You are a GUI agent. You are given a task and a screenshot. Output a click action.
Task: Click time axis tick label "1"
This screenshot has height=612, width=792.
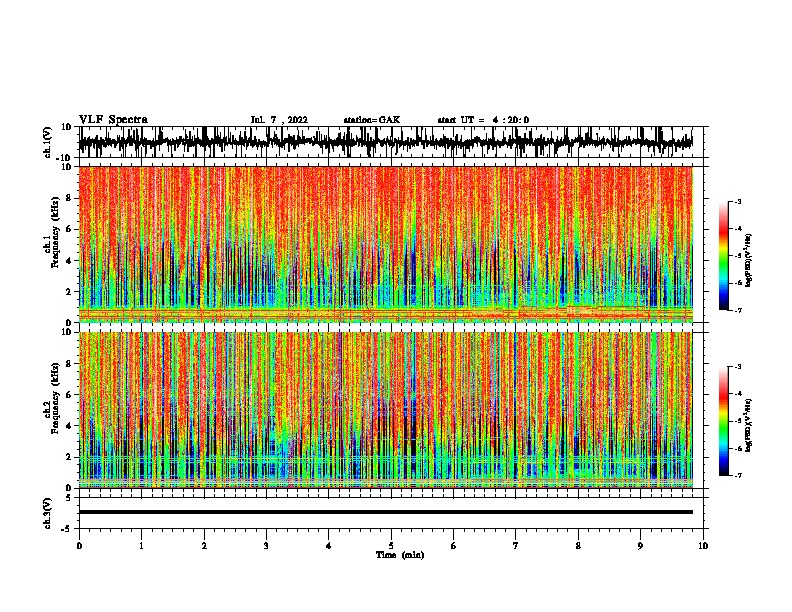tap(141, 545)
